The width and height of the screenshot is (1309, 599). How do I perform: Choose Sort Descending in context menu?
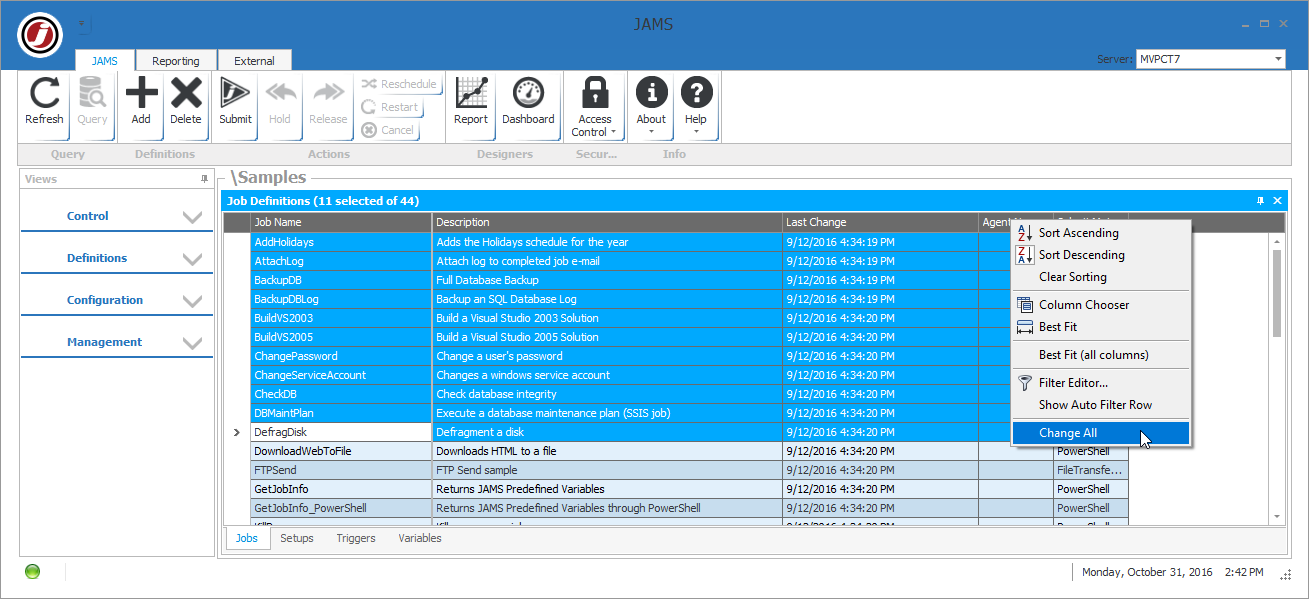pyautogui.click(x=1101, y=255)
